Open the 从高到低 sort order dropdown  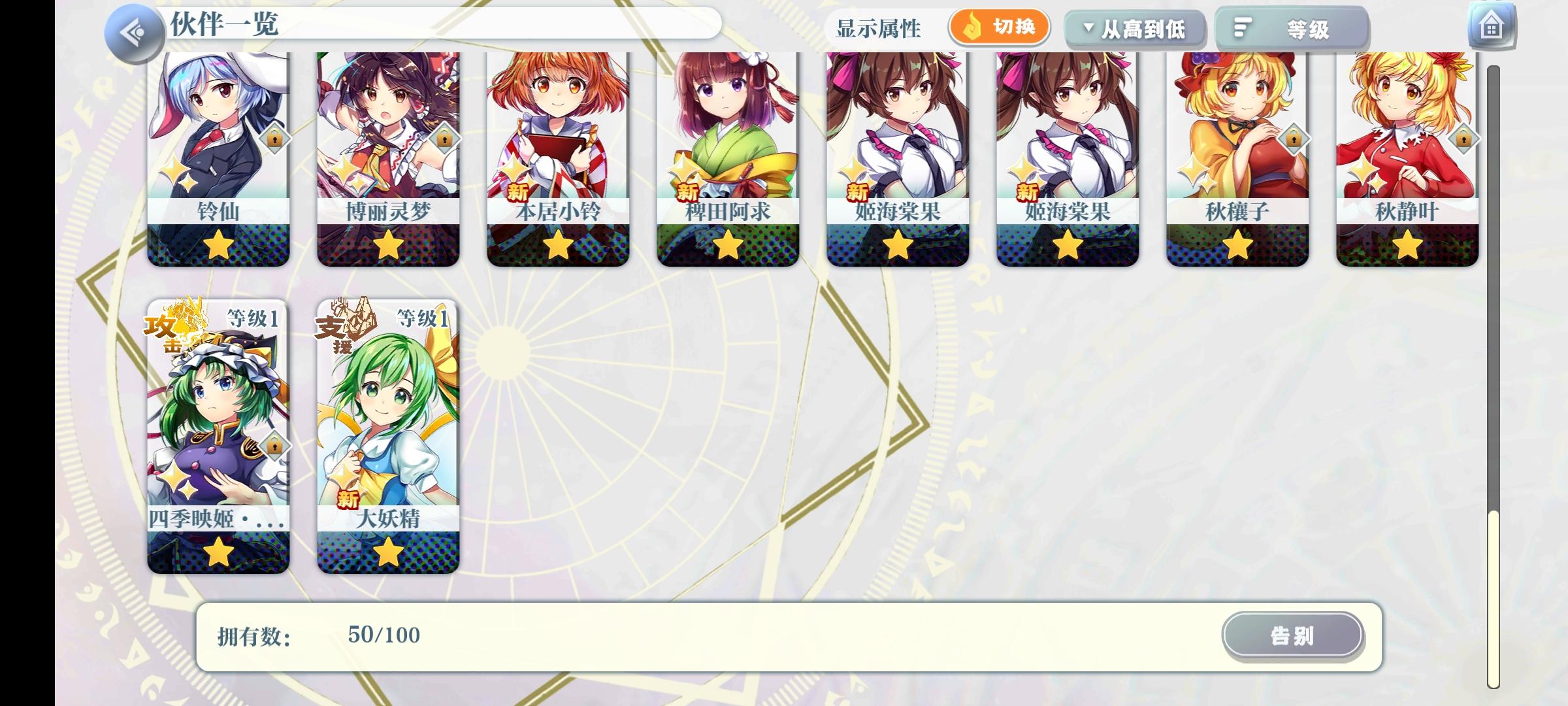coord(1135,29)
